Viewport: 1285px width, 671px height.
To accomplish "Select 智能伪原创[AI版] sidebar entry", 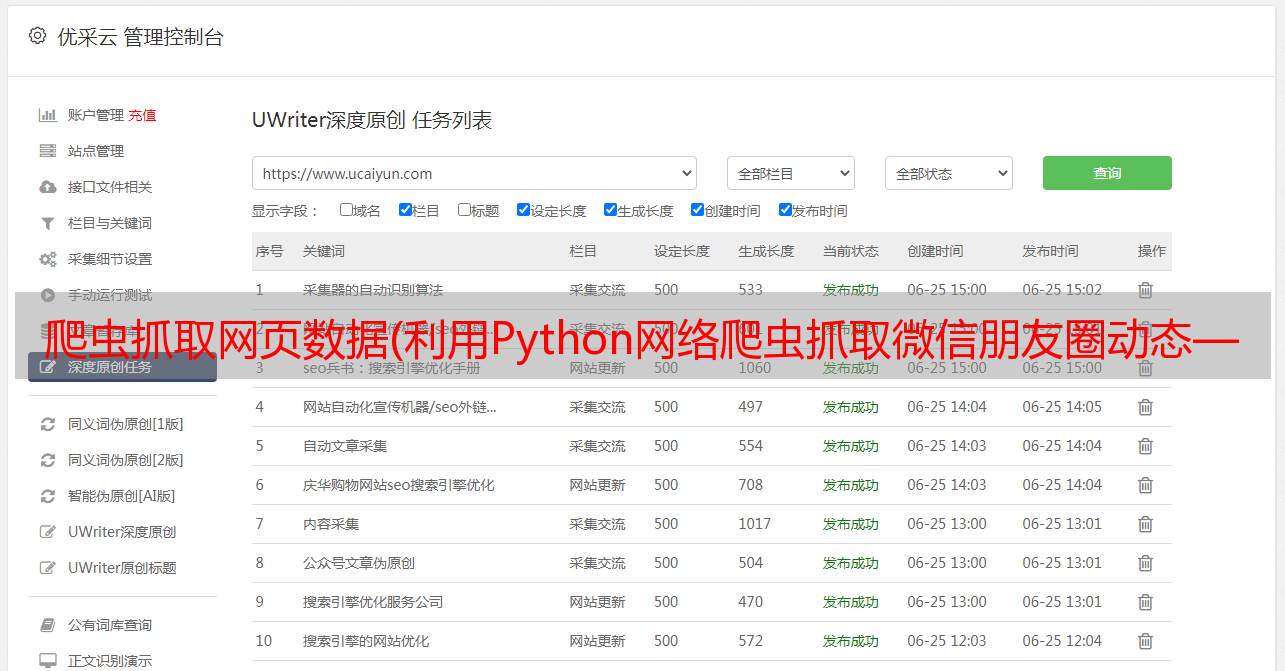I will point(121,496).
